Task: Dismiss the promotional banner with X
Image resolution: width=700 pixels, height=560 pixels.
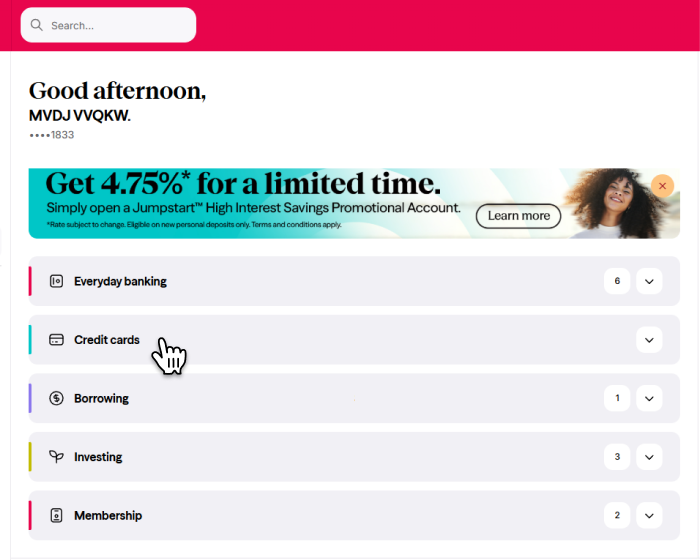Action: pos(662,185)
